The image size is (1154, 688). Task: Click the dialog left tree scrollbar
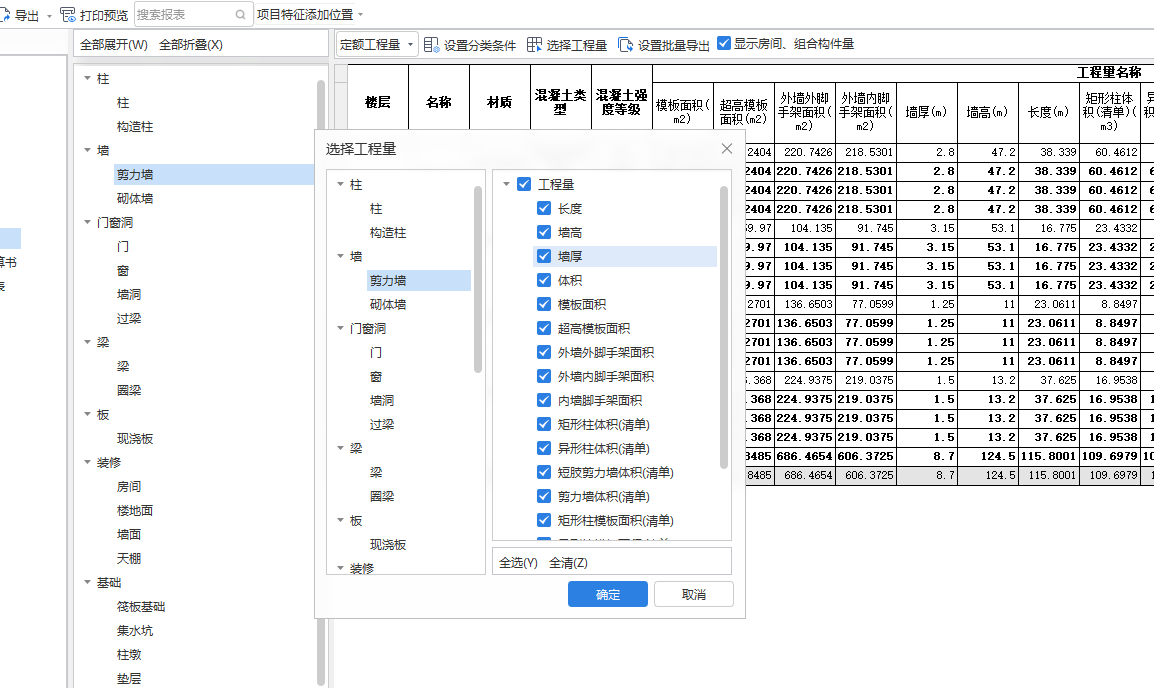coord(478,280)
